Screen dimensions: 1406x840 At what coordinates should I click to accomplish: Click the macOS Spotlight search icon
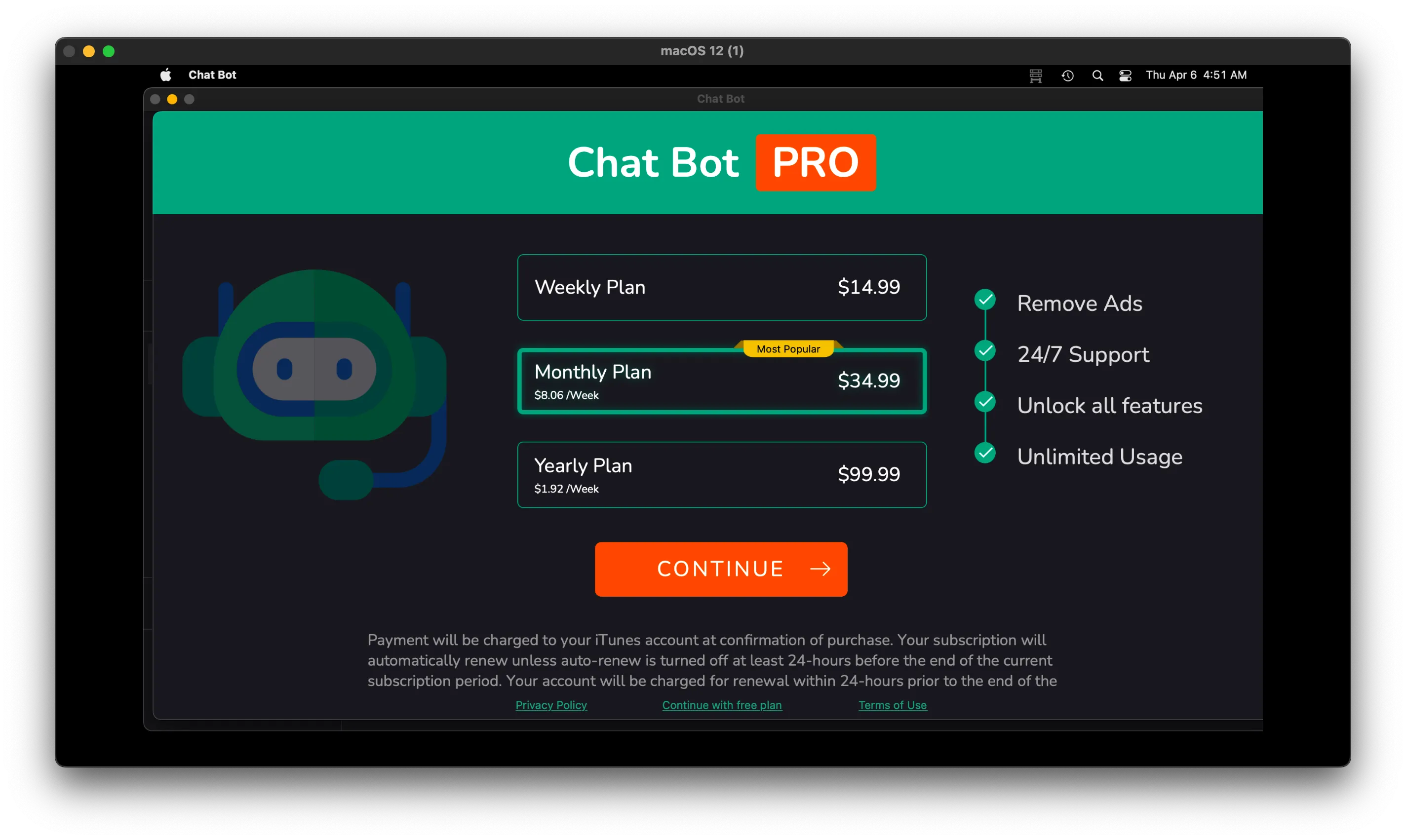coord(1098,75)
